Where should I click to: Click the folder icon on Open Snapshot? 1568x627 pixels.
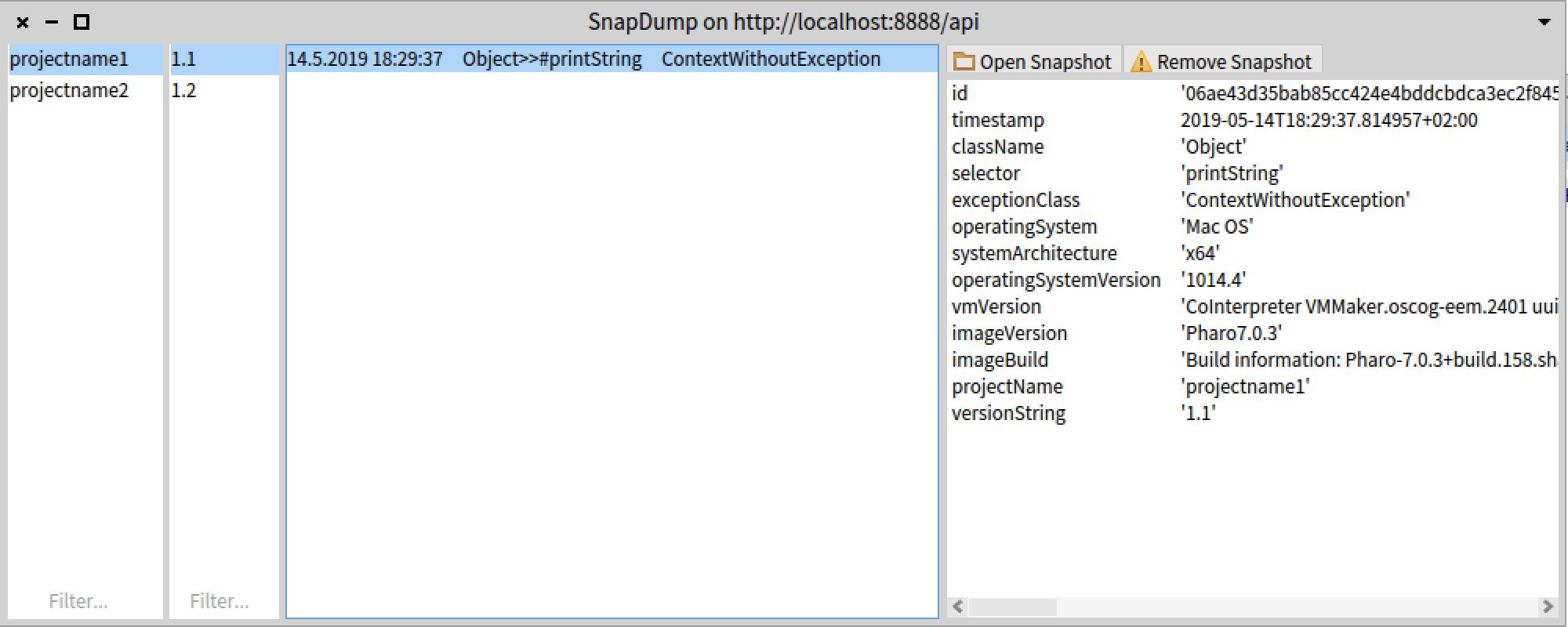(x=964, y=62)
